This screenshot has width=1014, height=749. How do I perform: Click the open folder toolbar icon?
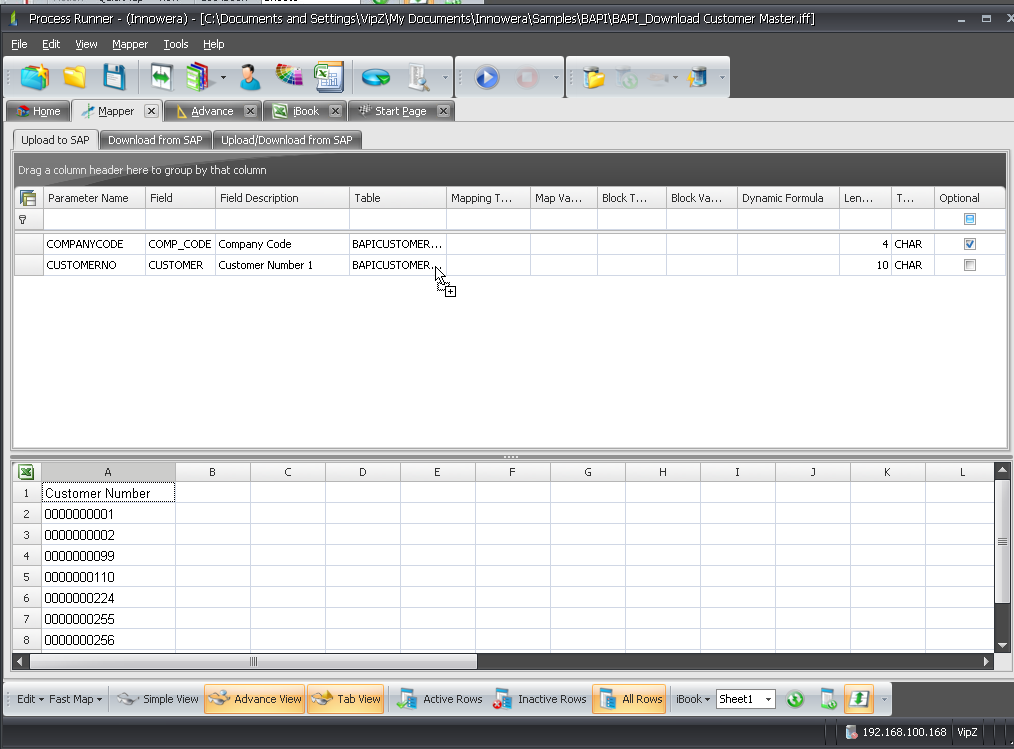click(75, 77)
